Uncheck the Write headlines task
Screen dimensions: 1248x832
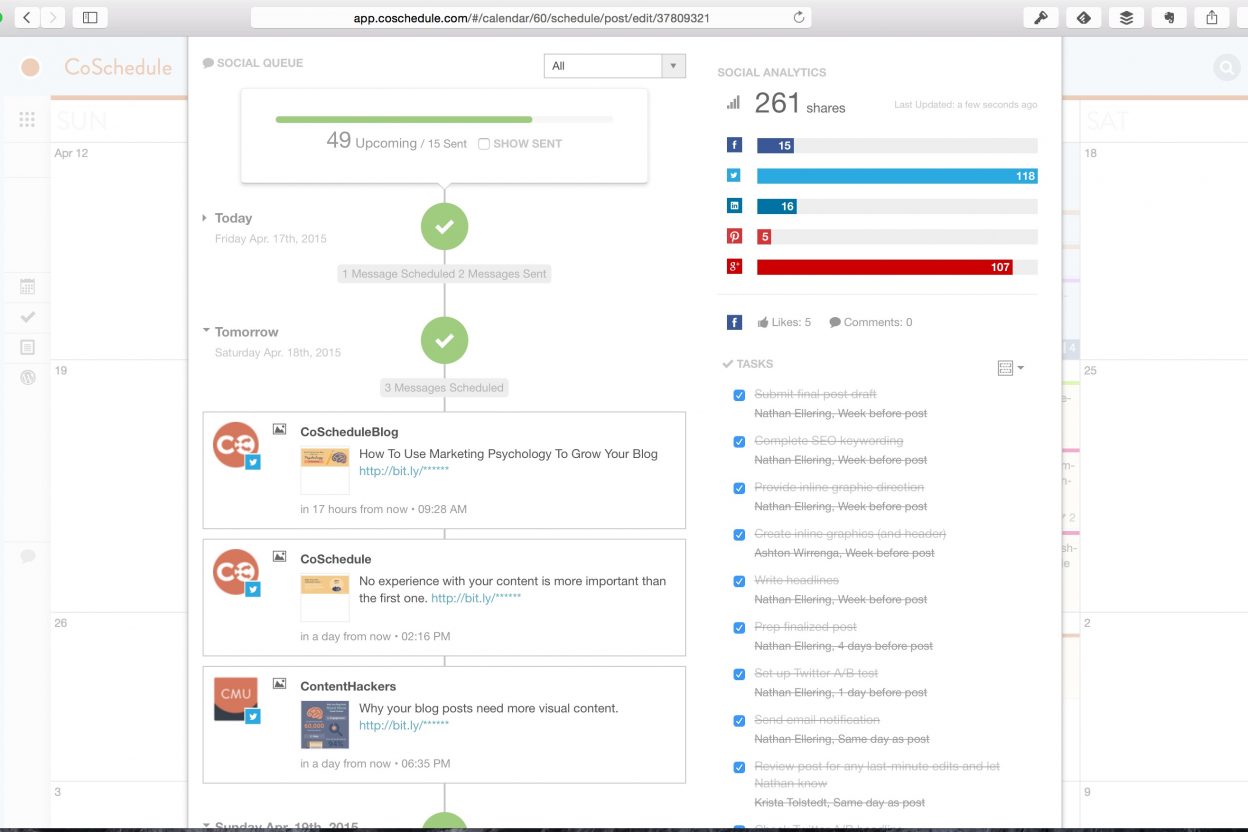click(739, 581)
